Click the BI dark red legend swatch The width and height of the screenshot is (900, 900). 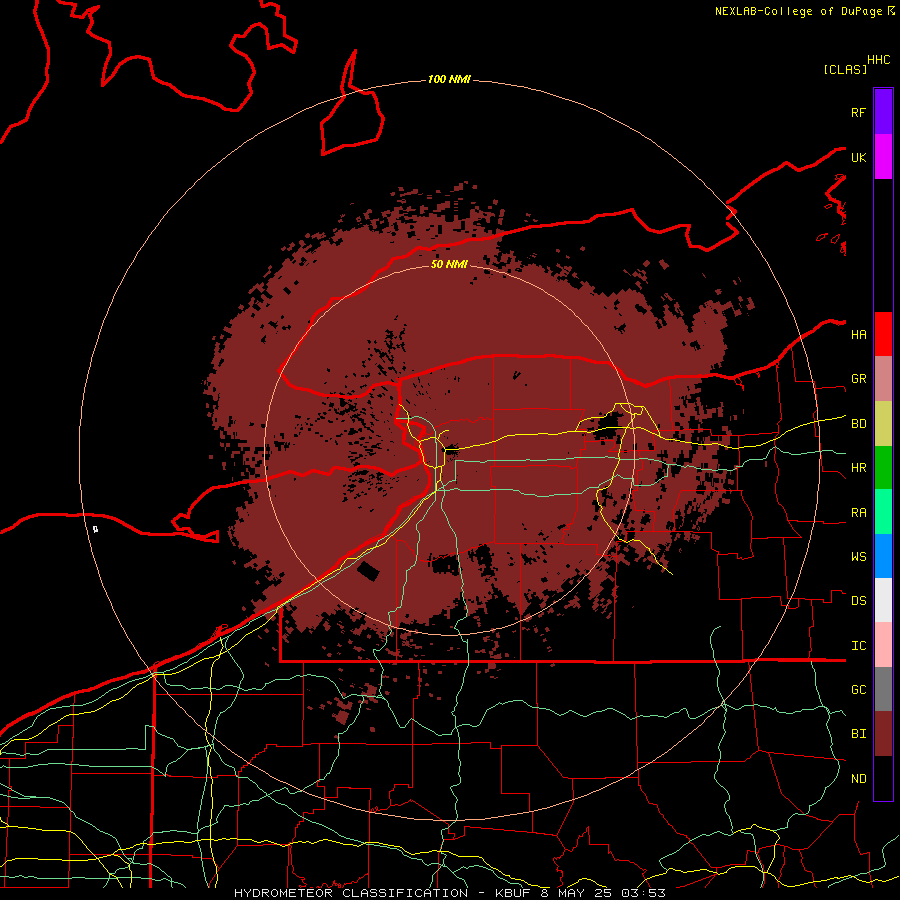[x=883, y=734]
